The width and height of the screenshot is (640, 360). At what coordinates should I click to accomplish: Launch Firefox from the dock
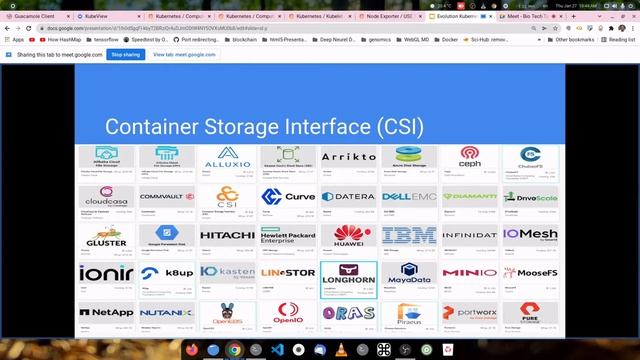point(192,350)
